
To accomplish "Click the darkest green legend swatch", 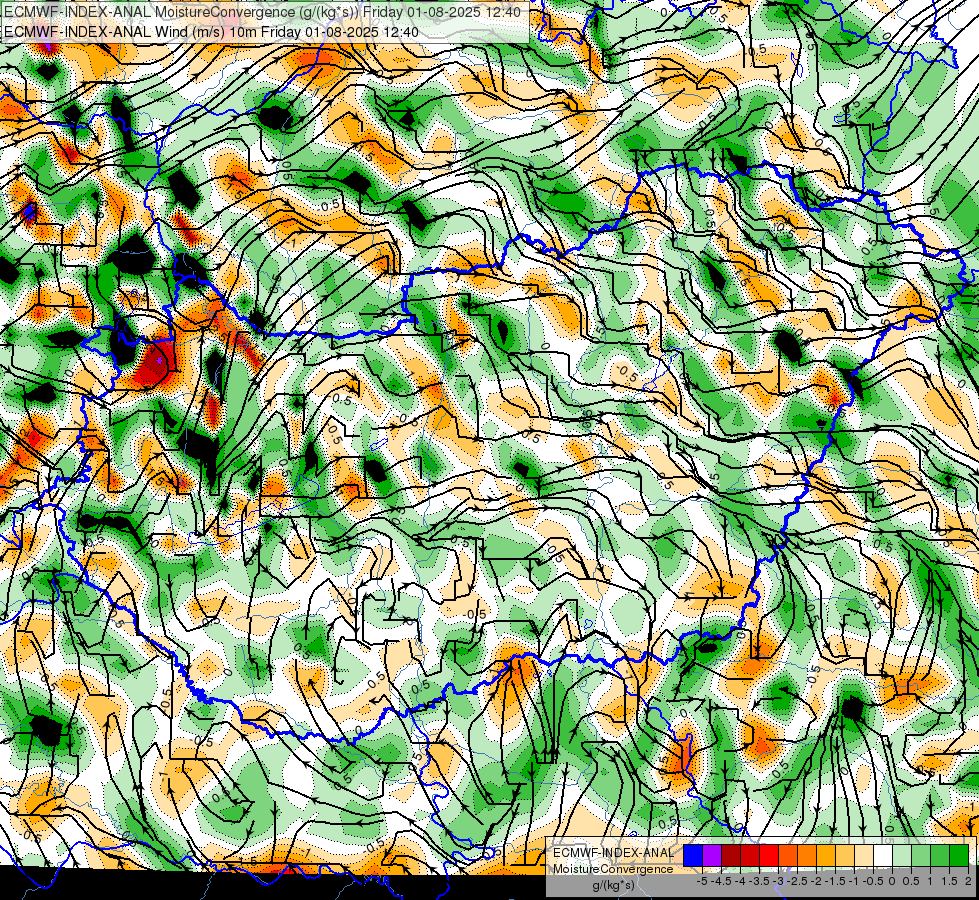I will click(x=959, y=855).
